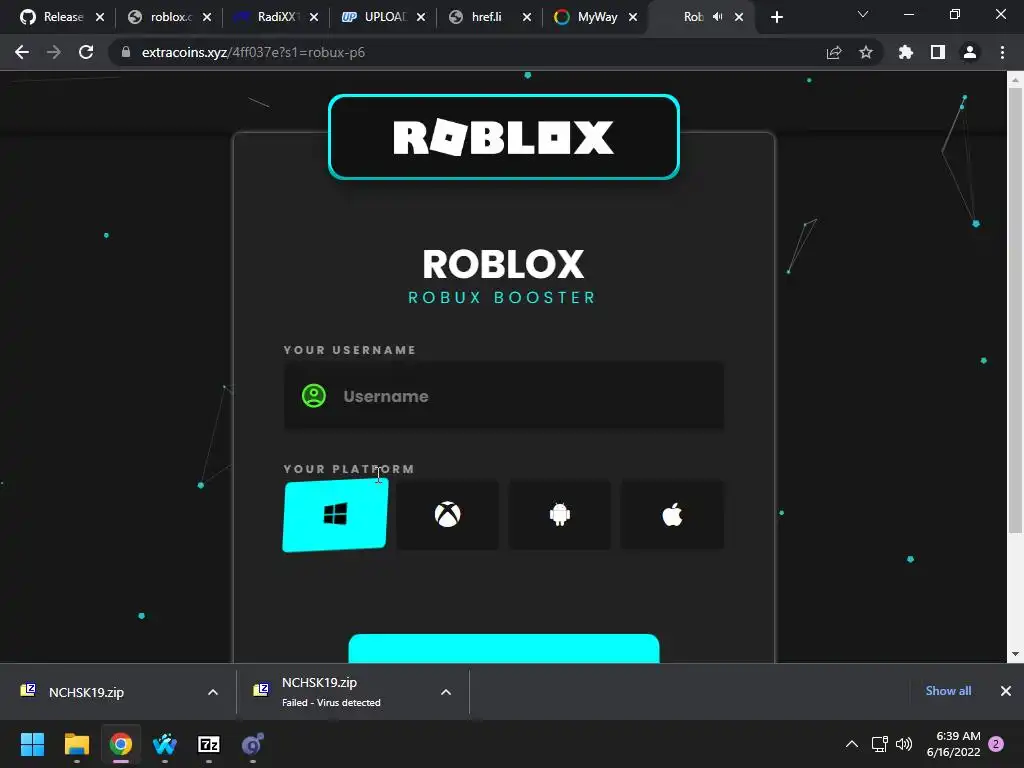
Task: Click the page vertical scrollbar thumb
Action: pyautogui.click(x=1014, y=310)
